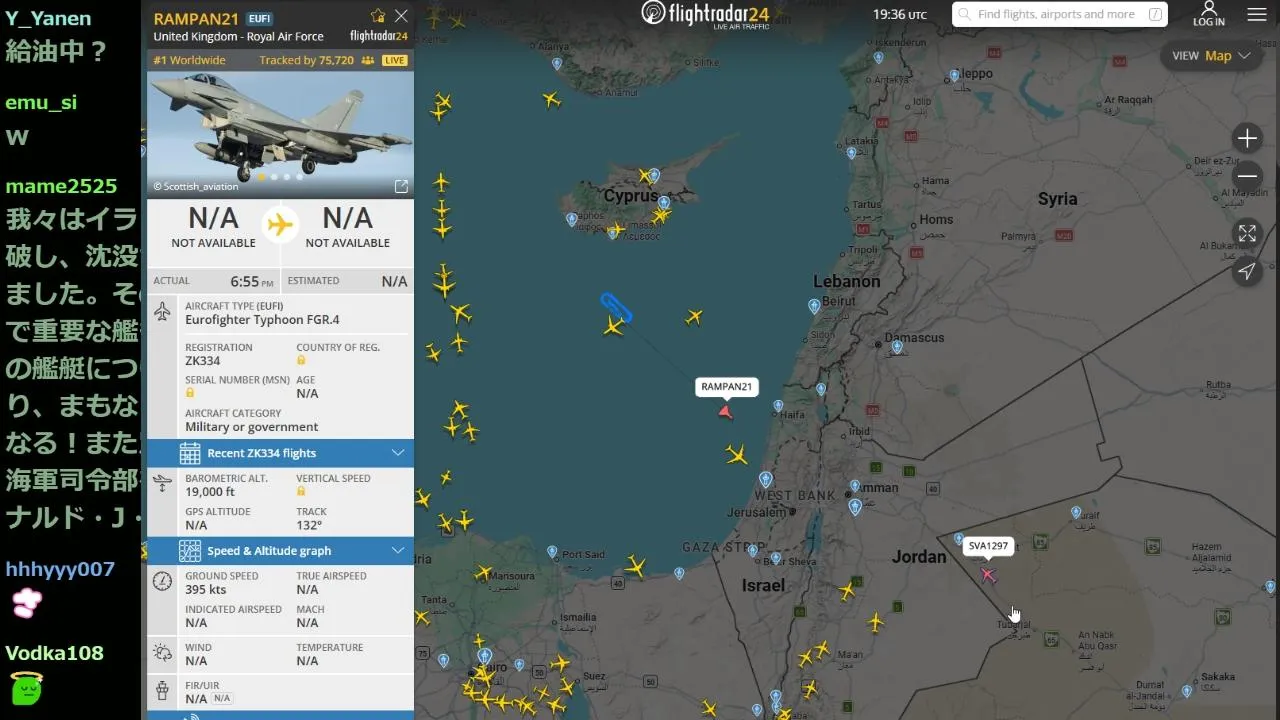
Task: Center map on my location arrow
Action: (1247, 271)
